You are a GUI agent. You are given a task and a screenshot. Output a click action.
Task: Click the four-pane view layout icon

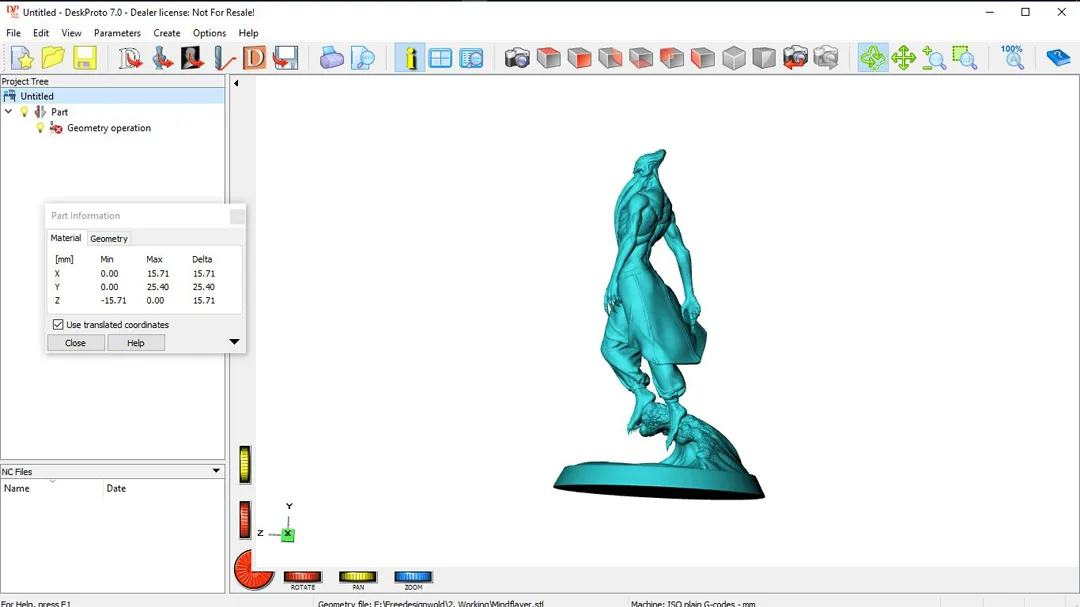coord(440,59)
